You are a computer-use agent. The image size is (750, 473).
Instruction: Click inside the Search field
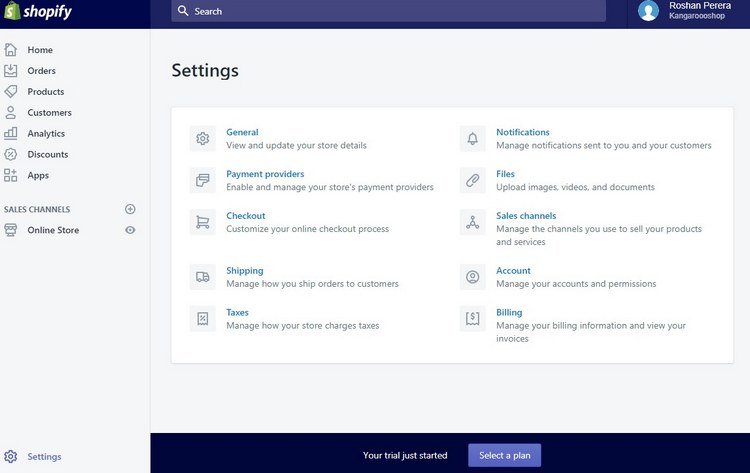click(388, 11)
